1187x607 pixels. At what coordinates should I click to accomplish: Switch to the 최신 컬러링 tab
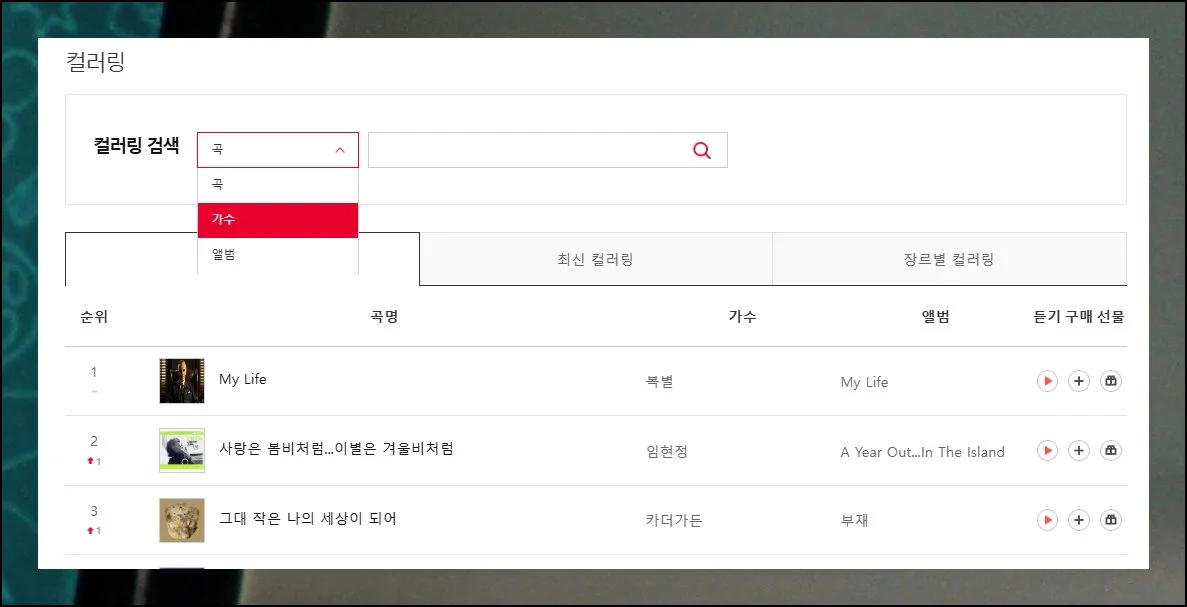point(595,260)
